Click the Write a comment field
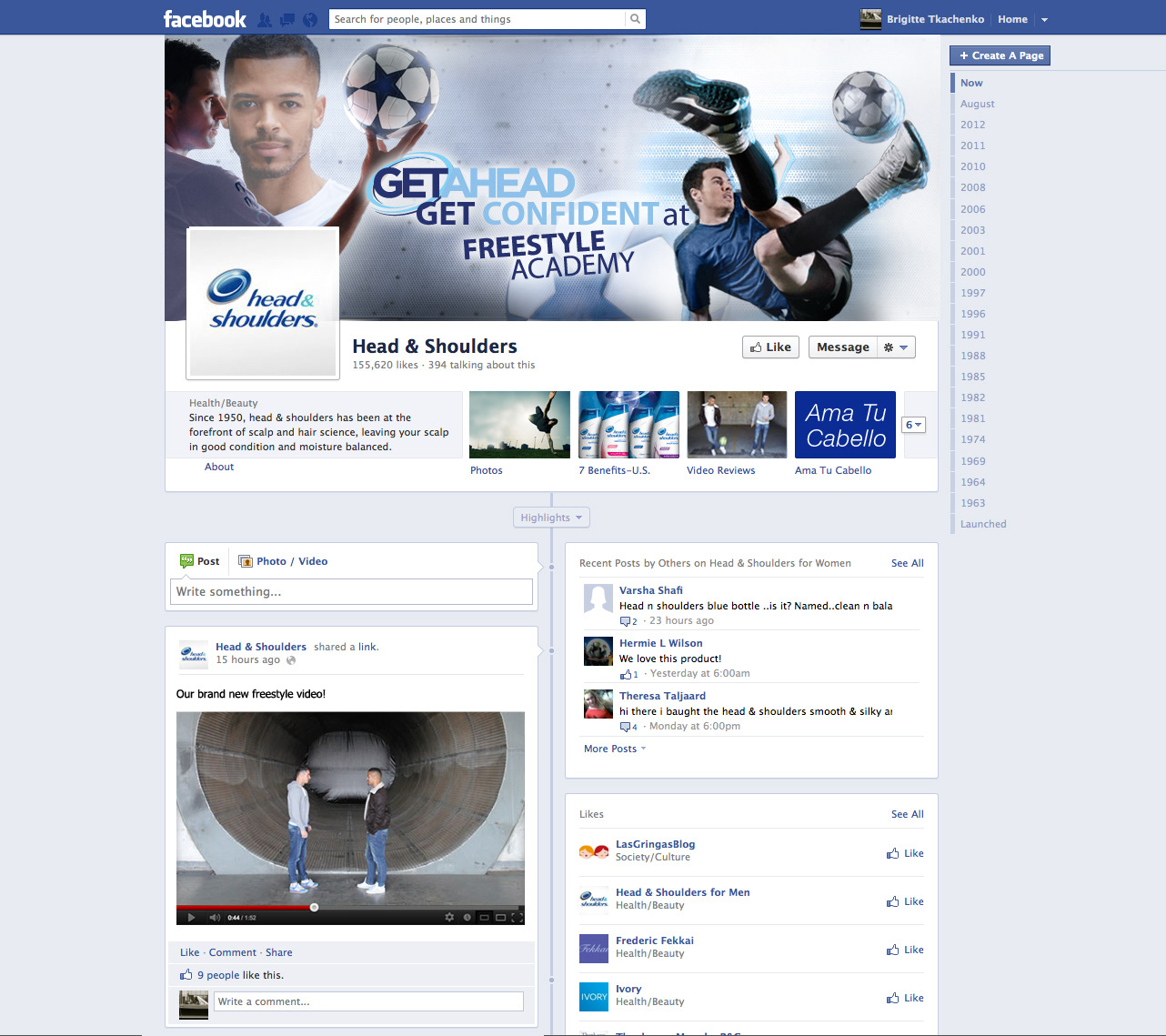1166x1036 pixels. pos(368,1001)
